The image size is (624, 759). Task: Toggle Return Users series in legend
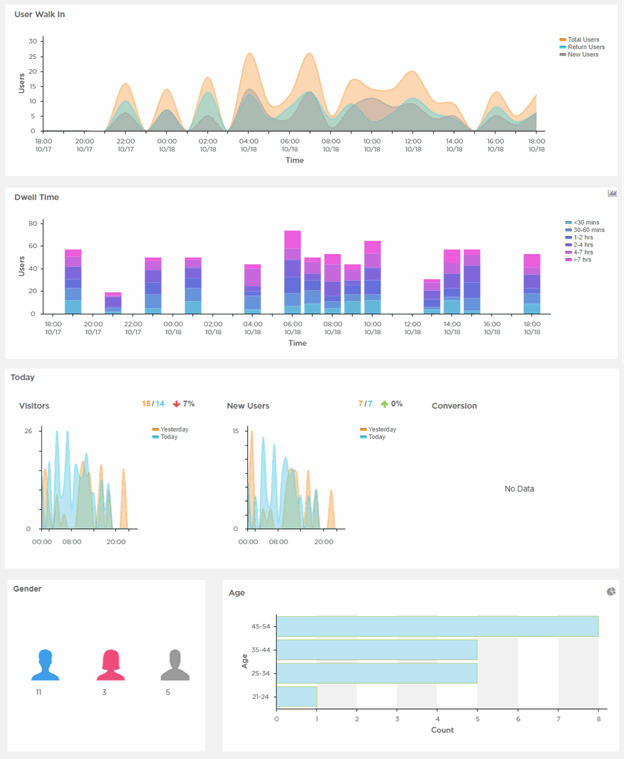[x=584, y=47]
